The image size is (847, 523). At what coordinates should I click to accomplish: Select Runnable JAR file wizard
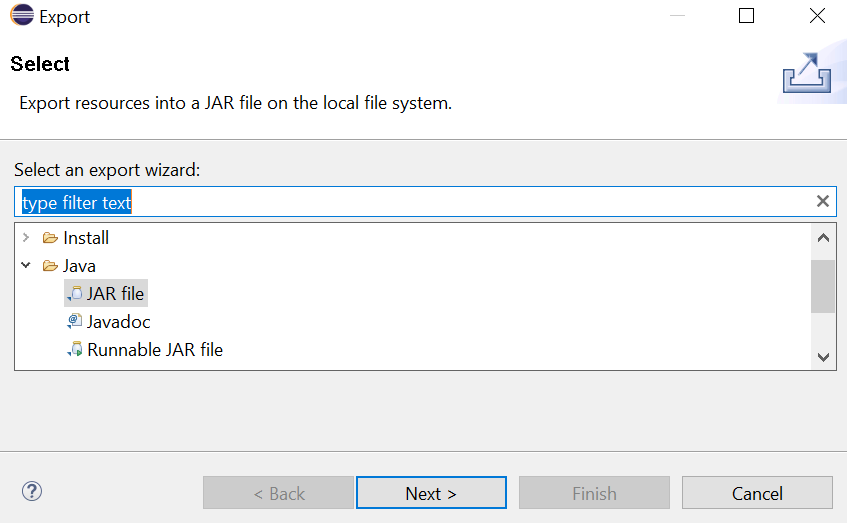click(155, 350)
